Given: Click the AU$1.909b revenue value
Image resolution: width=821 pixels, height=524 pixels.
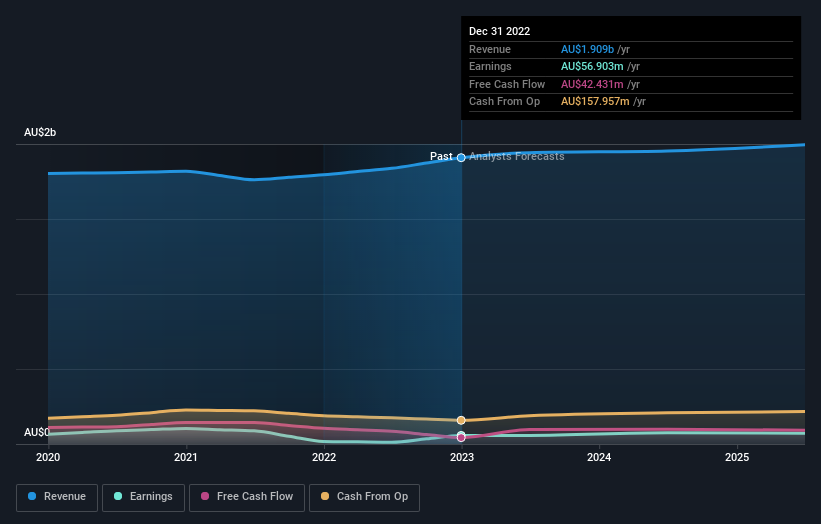Looking at the screenshot, I should coord(587,49).
